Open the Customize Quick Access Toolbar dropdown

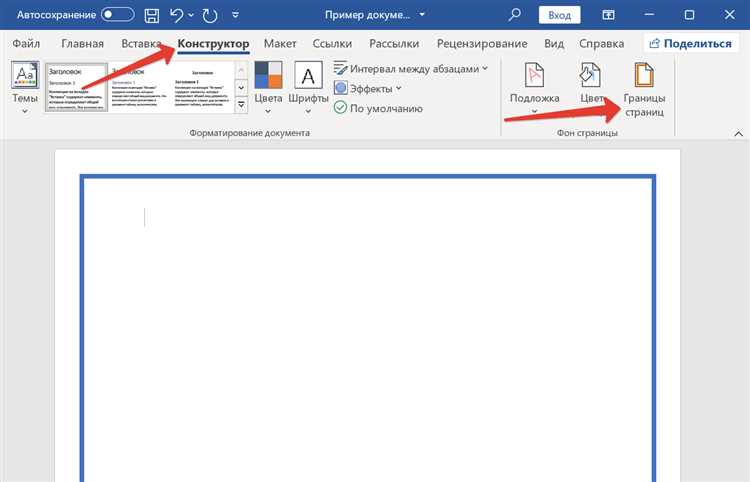[x=235, y=15]
